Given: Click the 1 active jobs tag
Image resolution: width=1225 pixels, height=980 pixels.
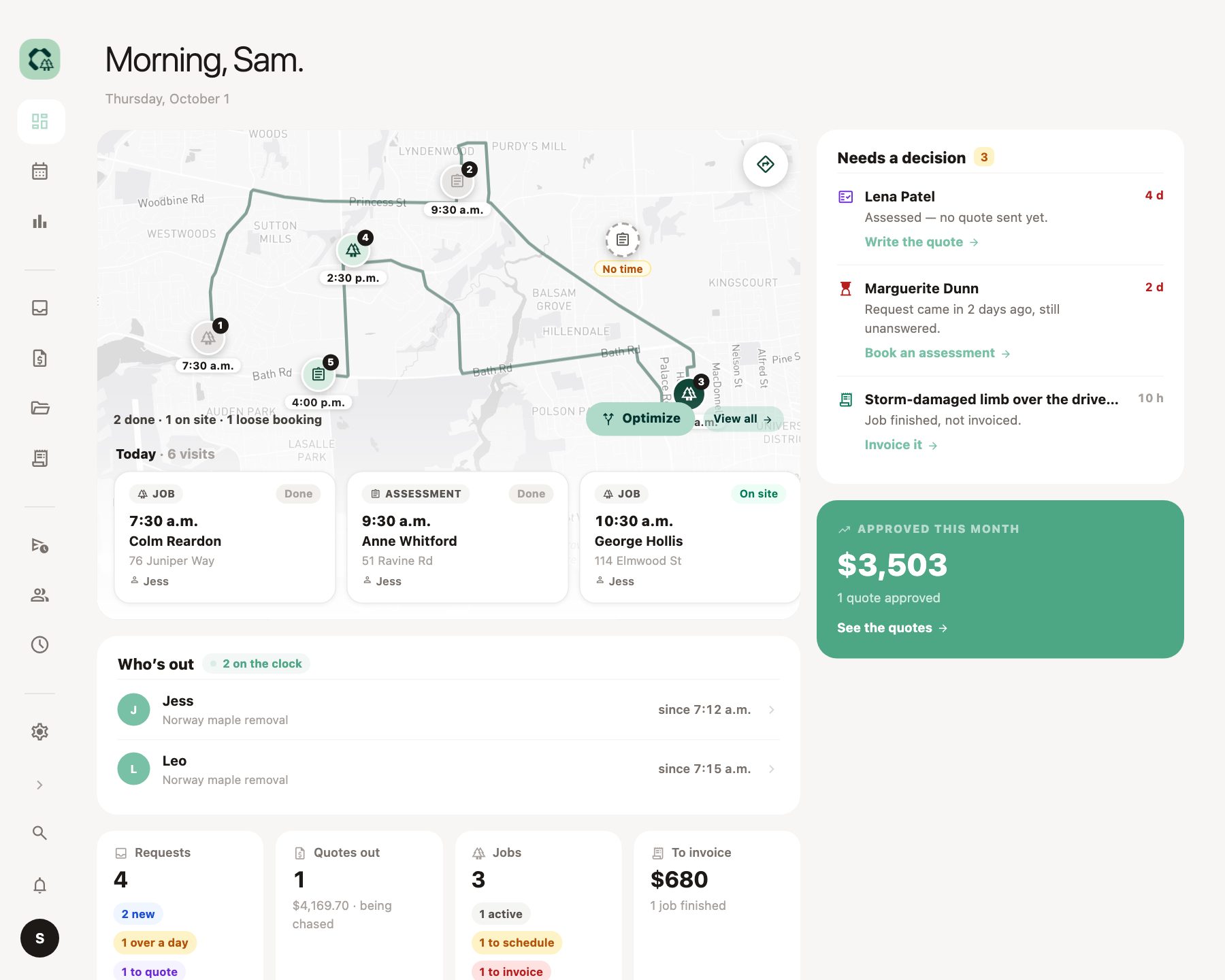Looking at the screenshot, I should (x=501, y=914).
